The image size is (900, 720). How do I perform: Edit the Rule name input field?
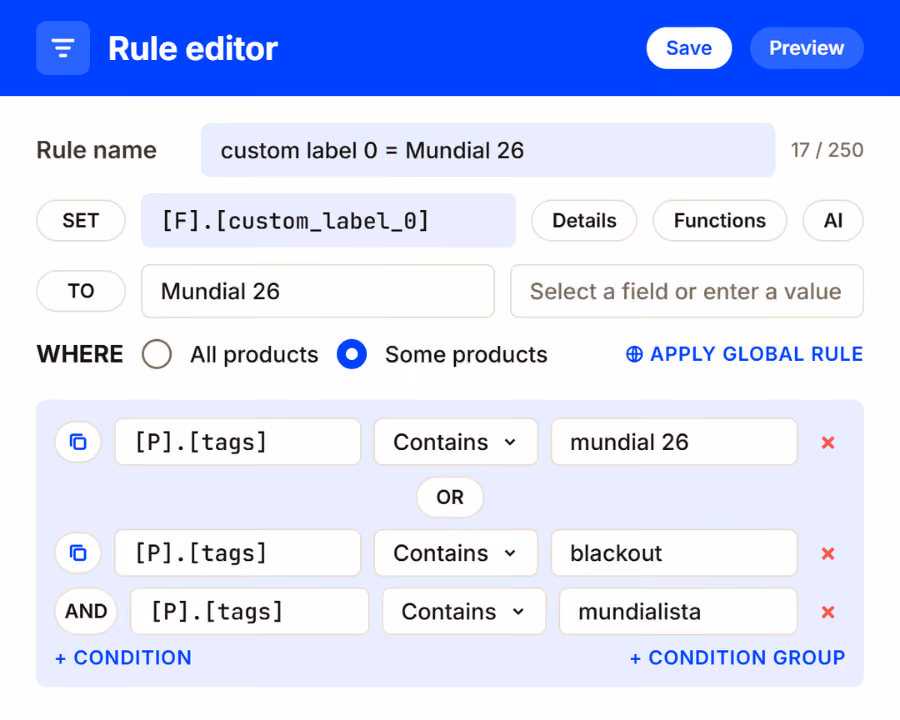(488, 150)
